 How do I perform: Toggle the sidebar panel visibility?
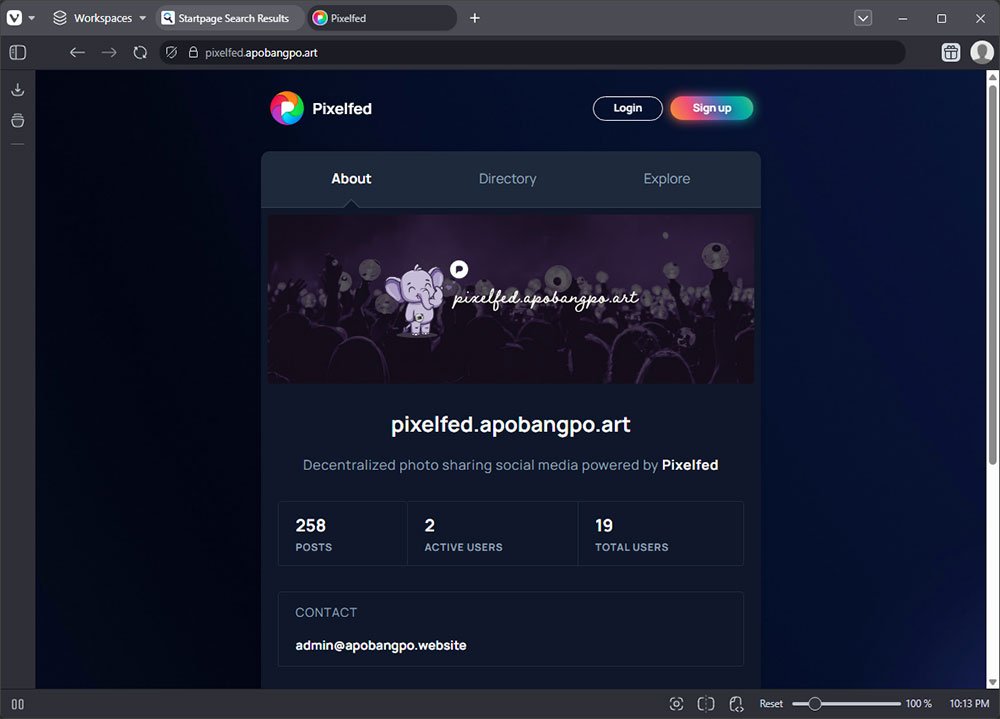pyautogui.click(x=17, y=52)
